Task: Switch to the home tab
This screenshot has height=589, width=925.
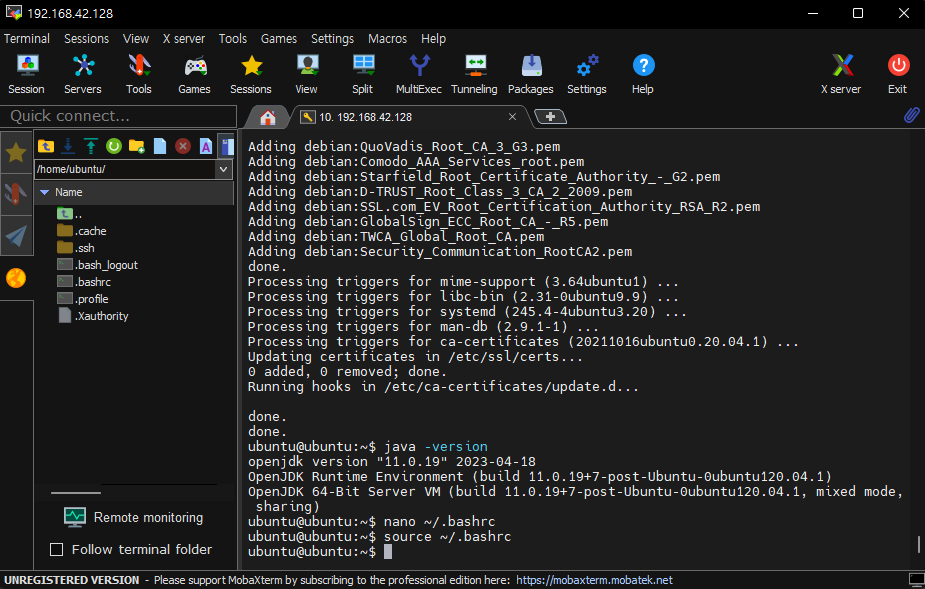Action: click(268, 117)
